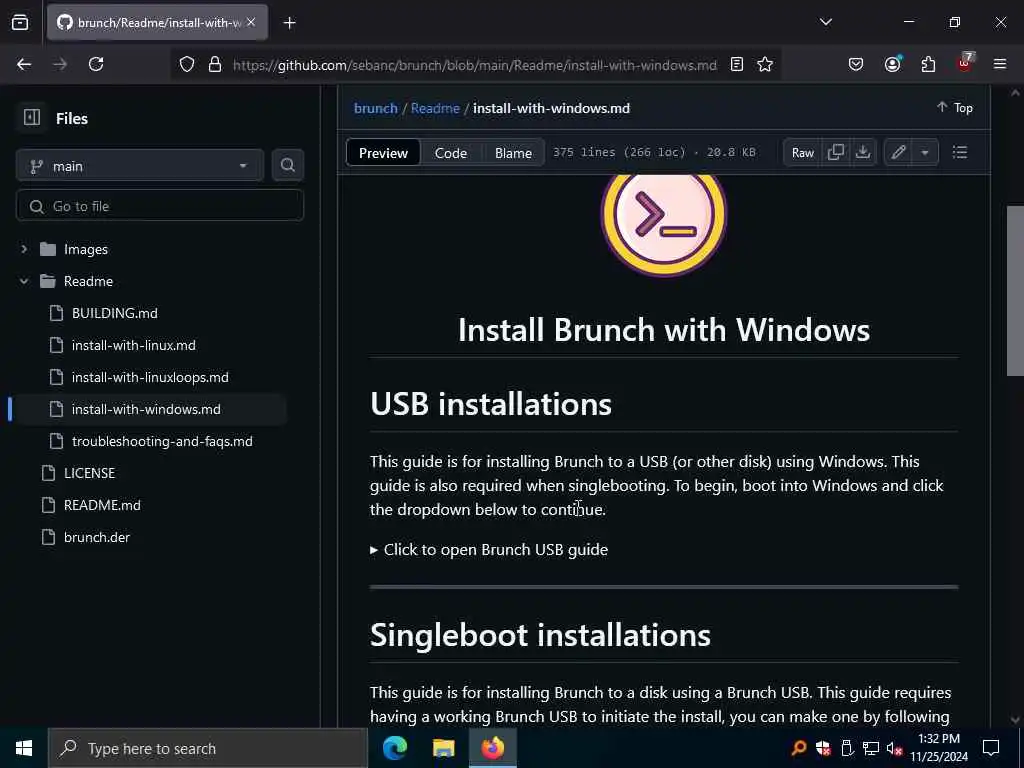Click the page vertical scrollbar thumb
The width and height of the screenshot is (1024, 768).
pyautogui.click(x=1014, y=291)
